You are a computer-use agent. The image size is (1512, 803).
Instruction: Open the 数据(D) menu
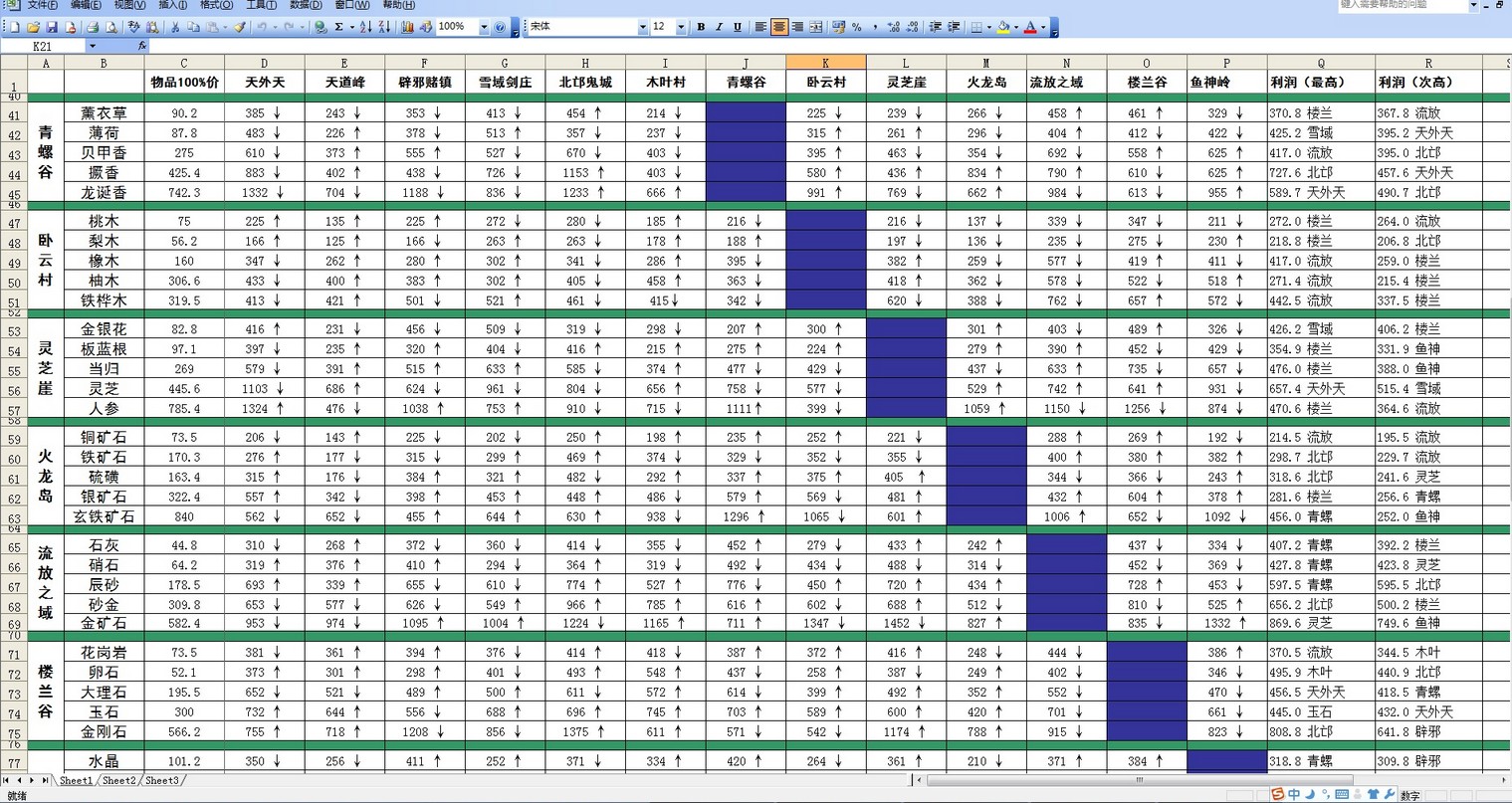coord(305,5)
